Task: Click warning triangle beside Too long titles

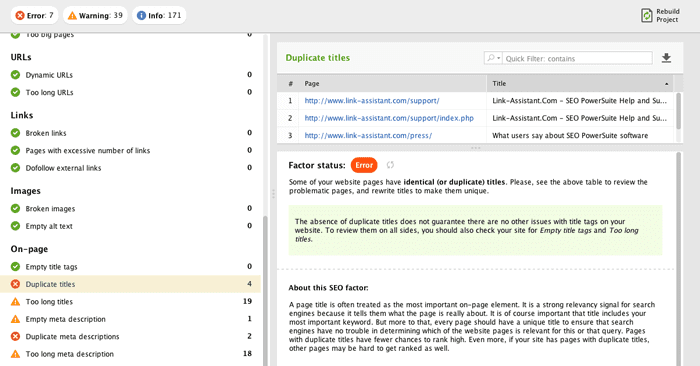Action: tap(16, 302)
